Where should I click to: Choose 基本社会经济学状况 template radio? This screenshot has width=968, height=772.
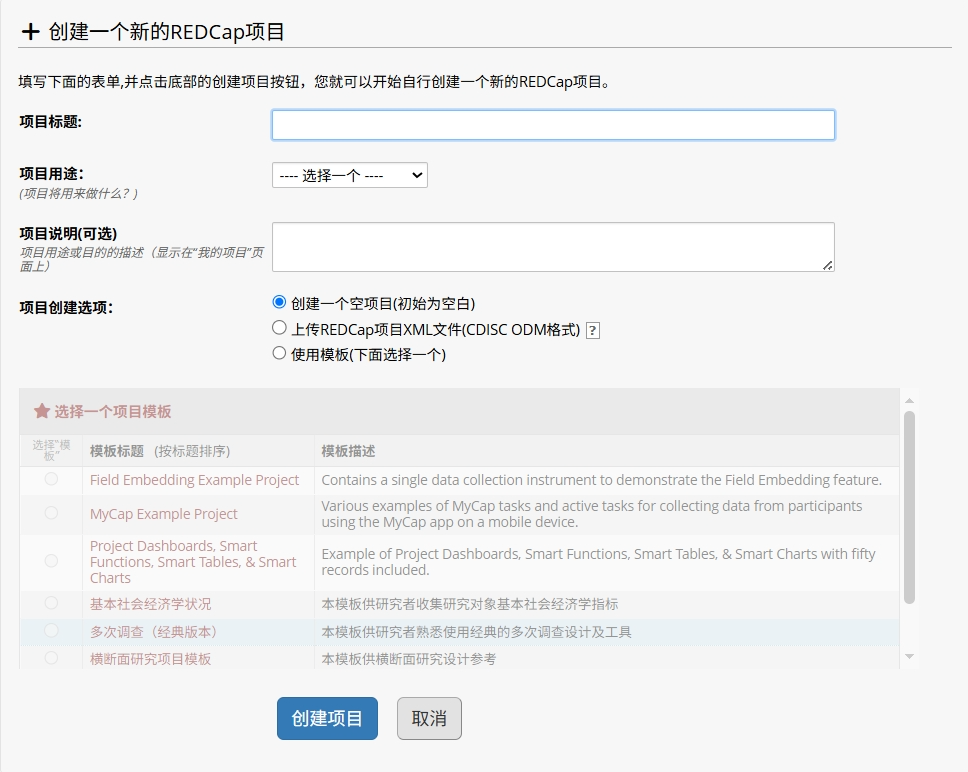point(51,603)
